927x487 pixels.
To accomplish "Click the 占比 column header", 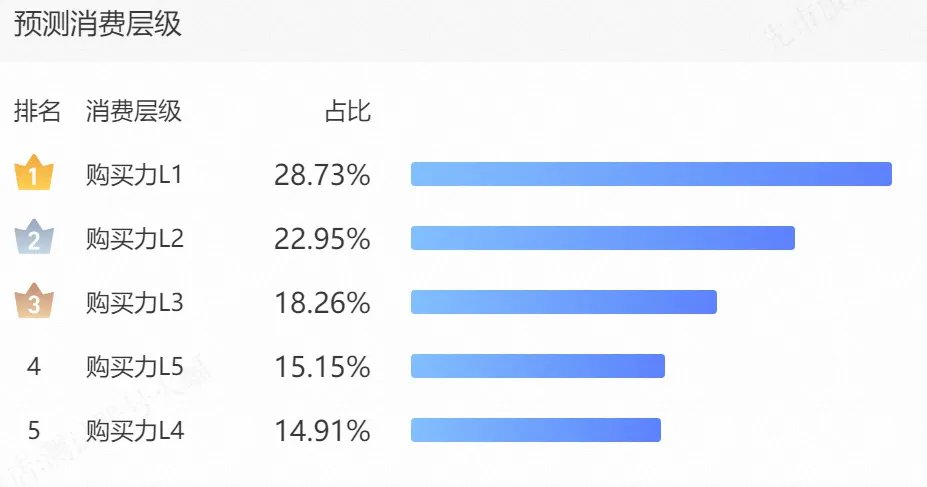I will pos(348,111).
